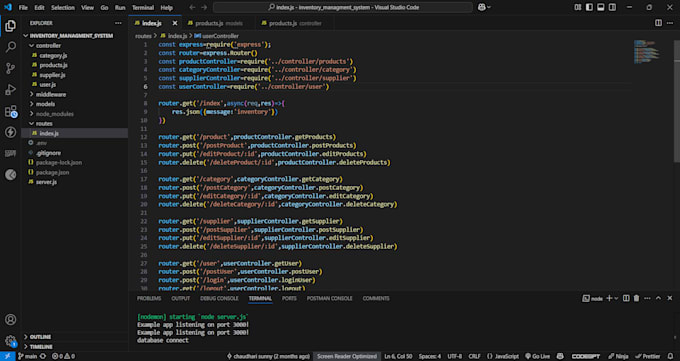Viewport: 680px width, 361px height.
Task: Toggle the bottom Panel visibility
Action: [601, 7]
